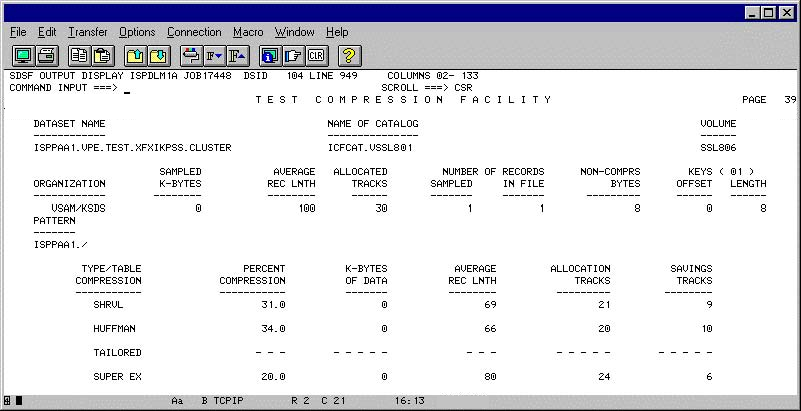
Task: Click the HUFFMAN compression type row label
Action: click(x=114, y=329)
